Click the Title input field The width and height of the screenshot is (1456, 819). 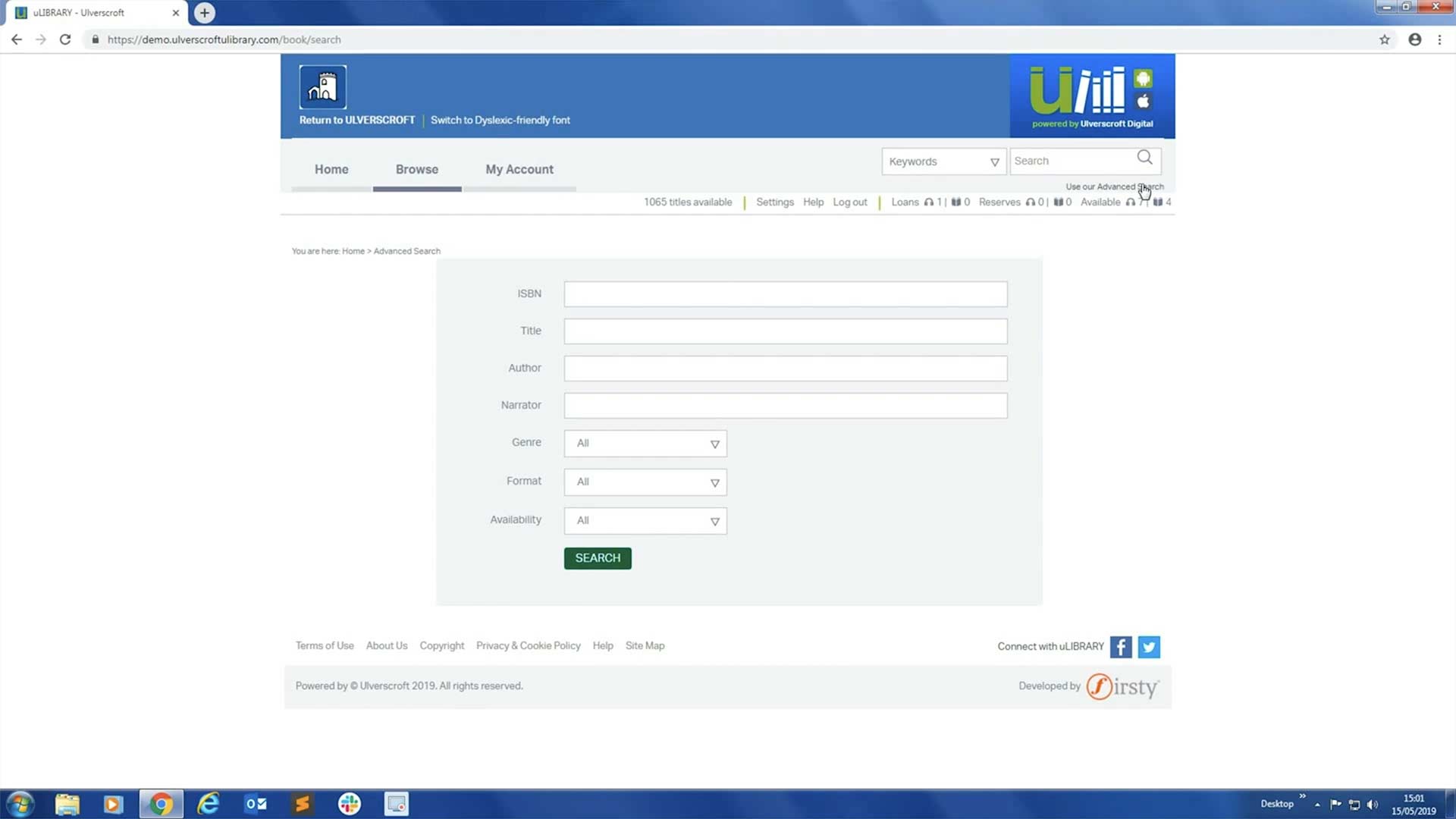pyautogui.click(x=785, y=330)
